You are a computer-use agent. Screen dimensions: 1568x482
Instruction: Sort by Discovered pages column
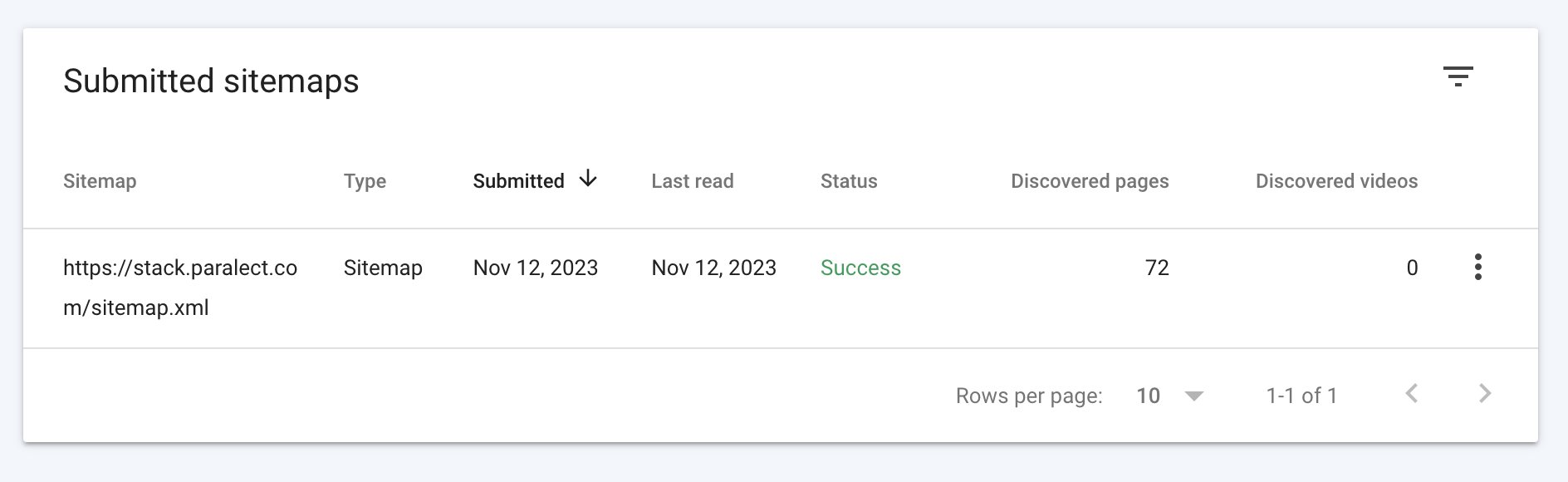point(1089,181)
